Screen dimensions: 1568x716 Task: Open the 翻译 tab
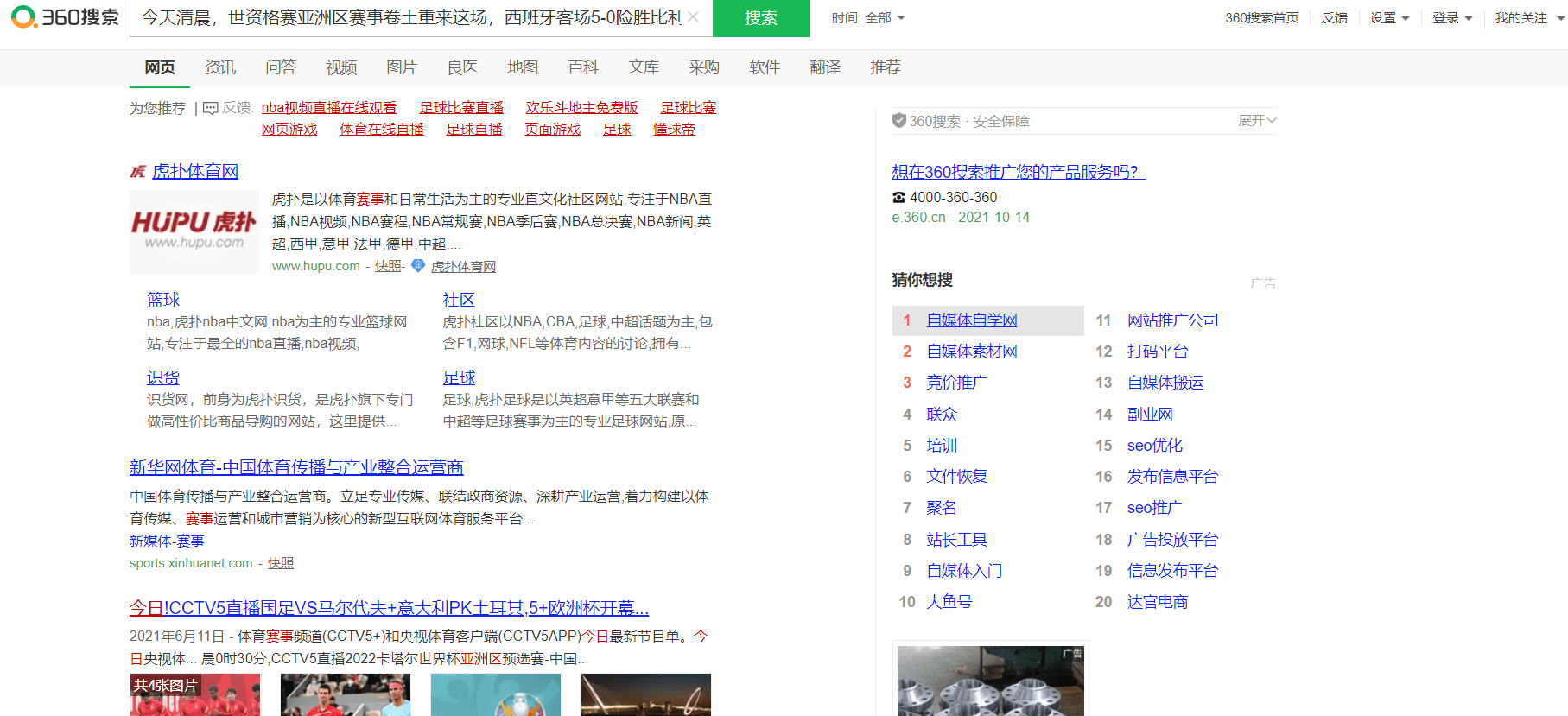tap(825, 67)
